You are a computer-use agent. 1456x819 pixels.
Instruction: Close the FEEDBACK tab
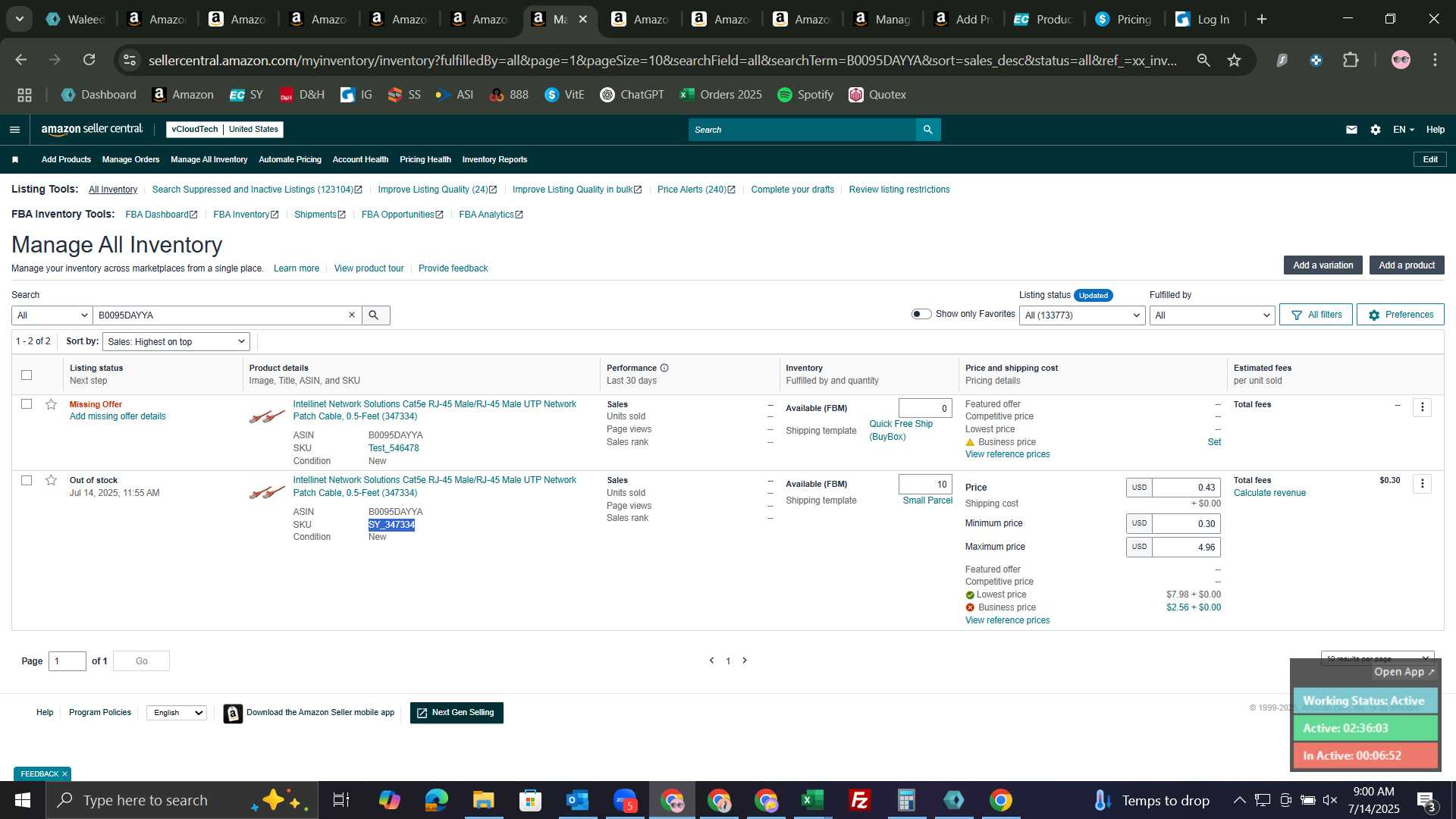(64, 774)
